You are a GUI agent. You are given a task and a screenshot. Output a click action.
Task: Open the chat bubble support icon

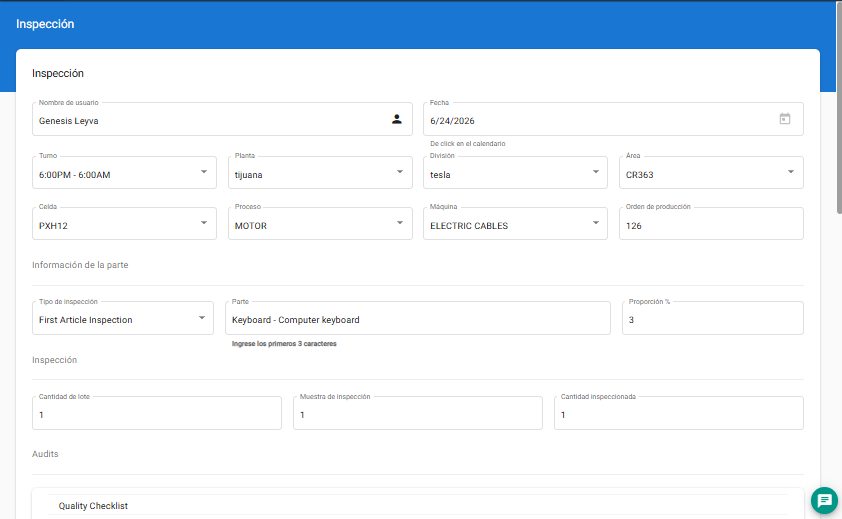[824, 500]
